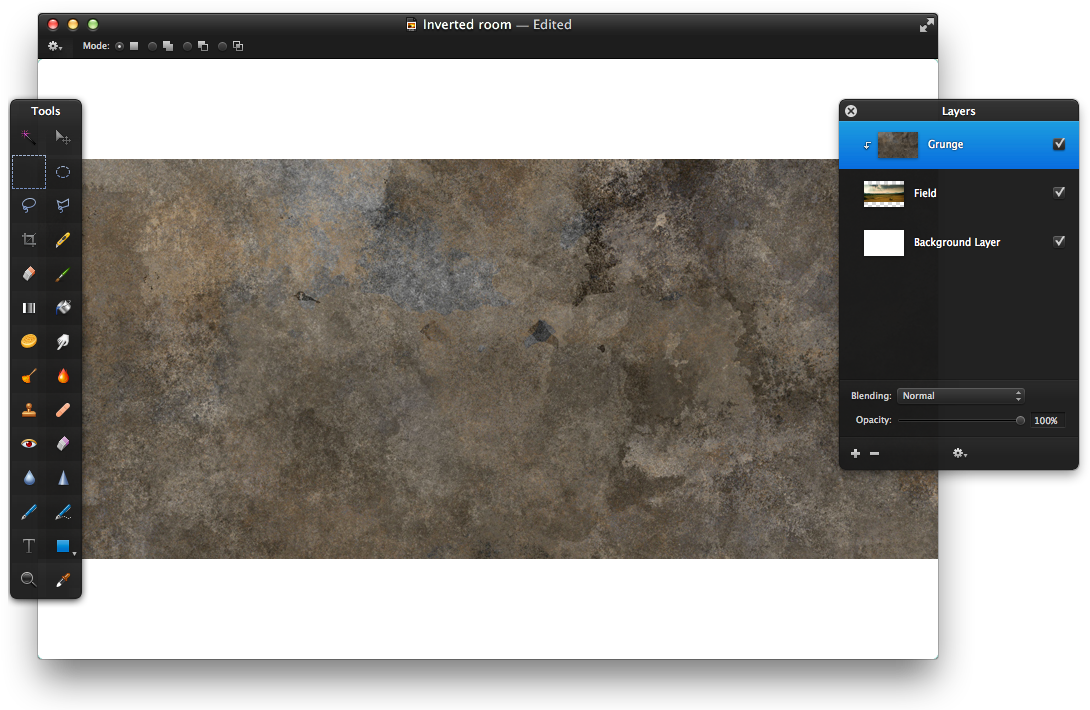Select the Magic Wand tool
Image resolution: width=1090 pixels, height=710 pixels.
(x=29, y=137)
